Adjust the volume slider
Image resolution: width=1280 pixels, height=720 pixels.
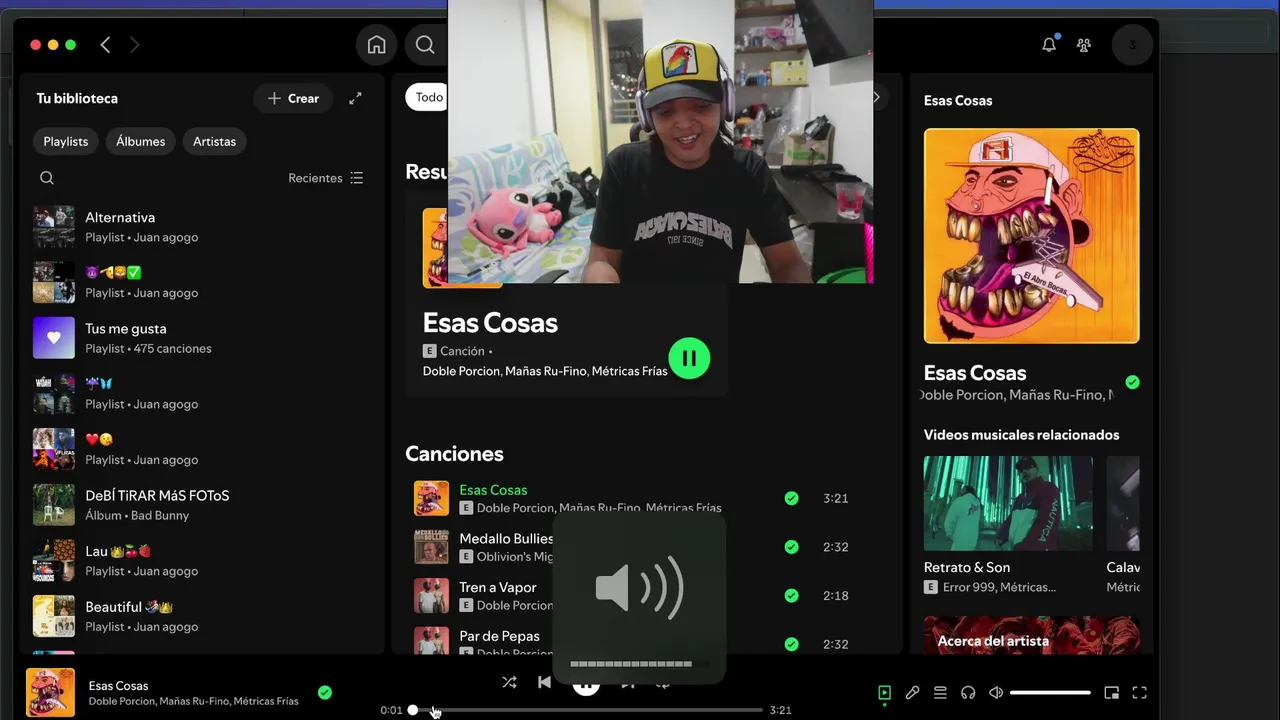tap(1050, 692)
